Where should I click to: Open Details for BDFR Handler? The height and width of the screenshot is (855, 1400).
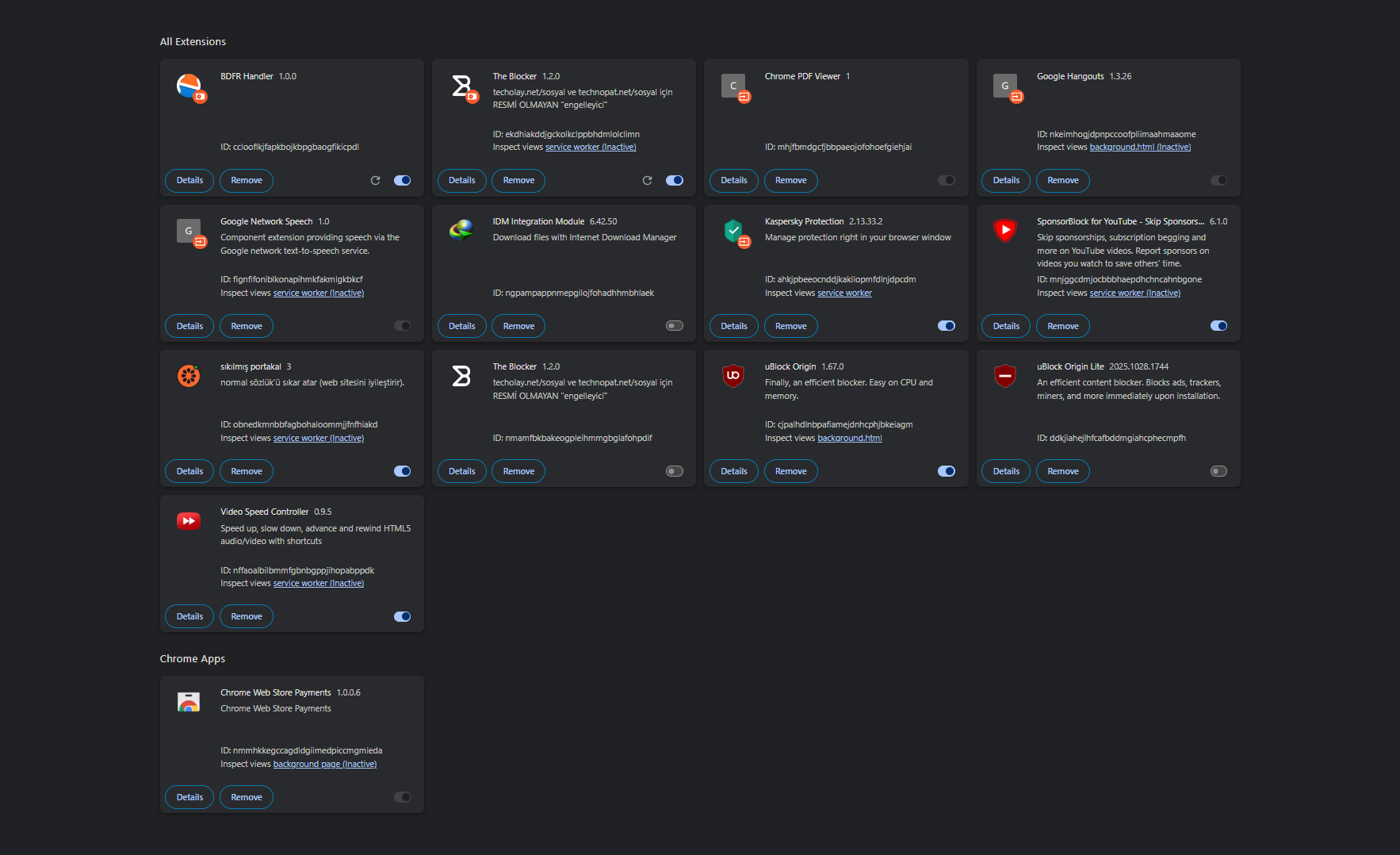click(189, 181)
